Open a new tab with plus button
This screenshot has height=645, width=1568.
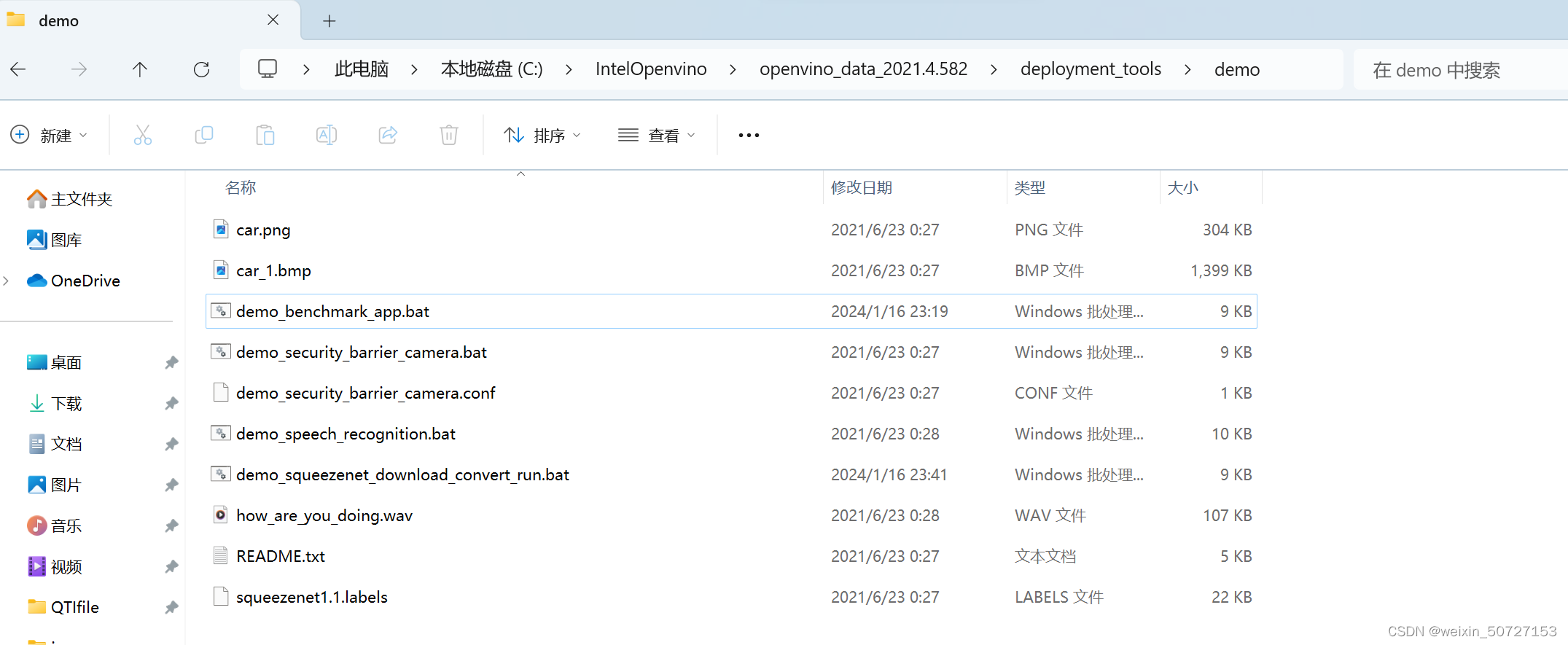(329, 20)
